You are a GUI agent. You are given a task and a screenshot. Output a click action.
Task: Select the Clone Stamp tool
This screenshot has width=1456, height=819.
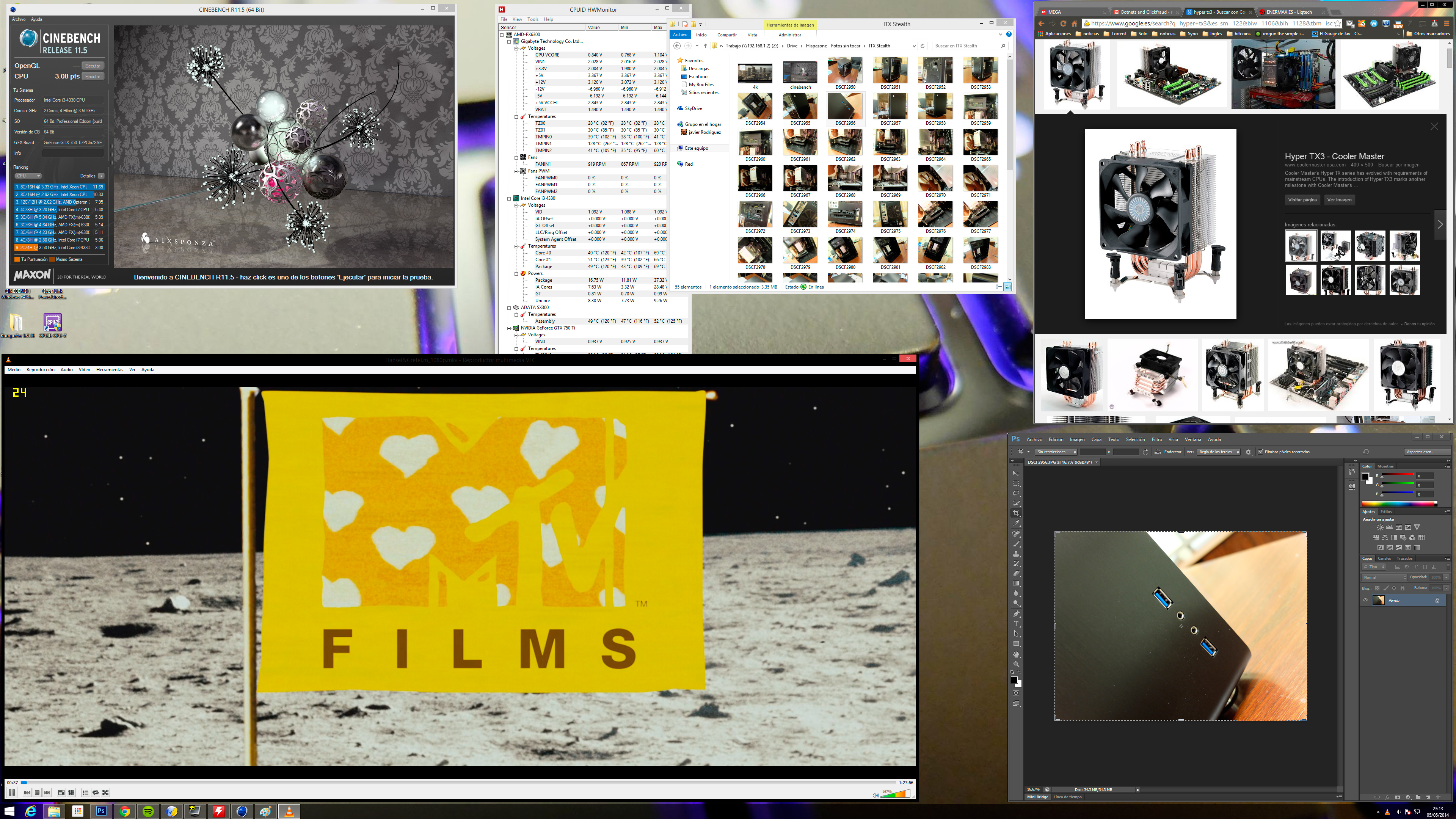tap(1016, 554)
